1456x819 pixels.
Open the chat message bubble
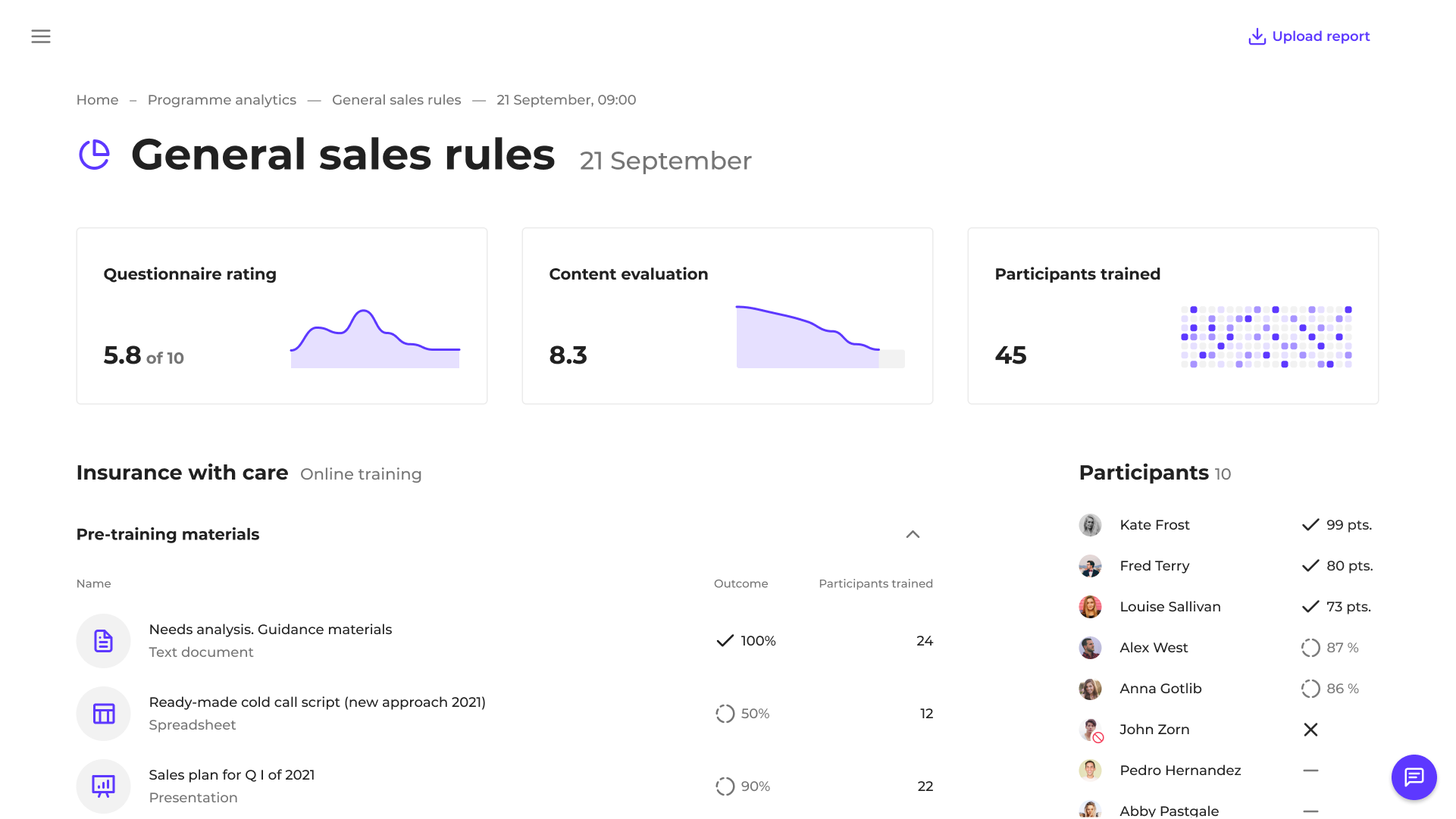tap(1414, 777)
